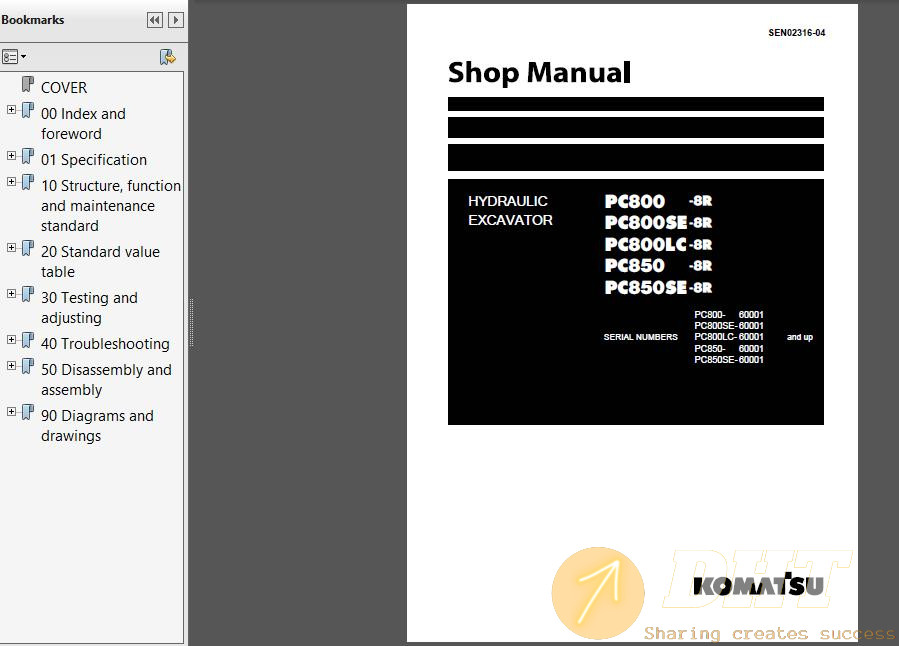The width and height of the screenshot is (899, 646).
Task: Click HYDRAULIC EXCAVATOR text on cover
Action: [510, 210]
